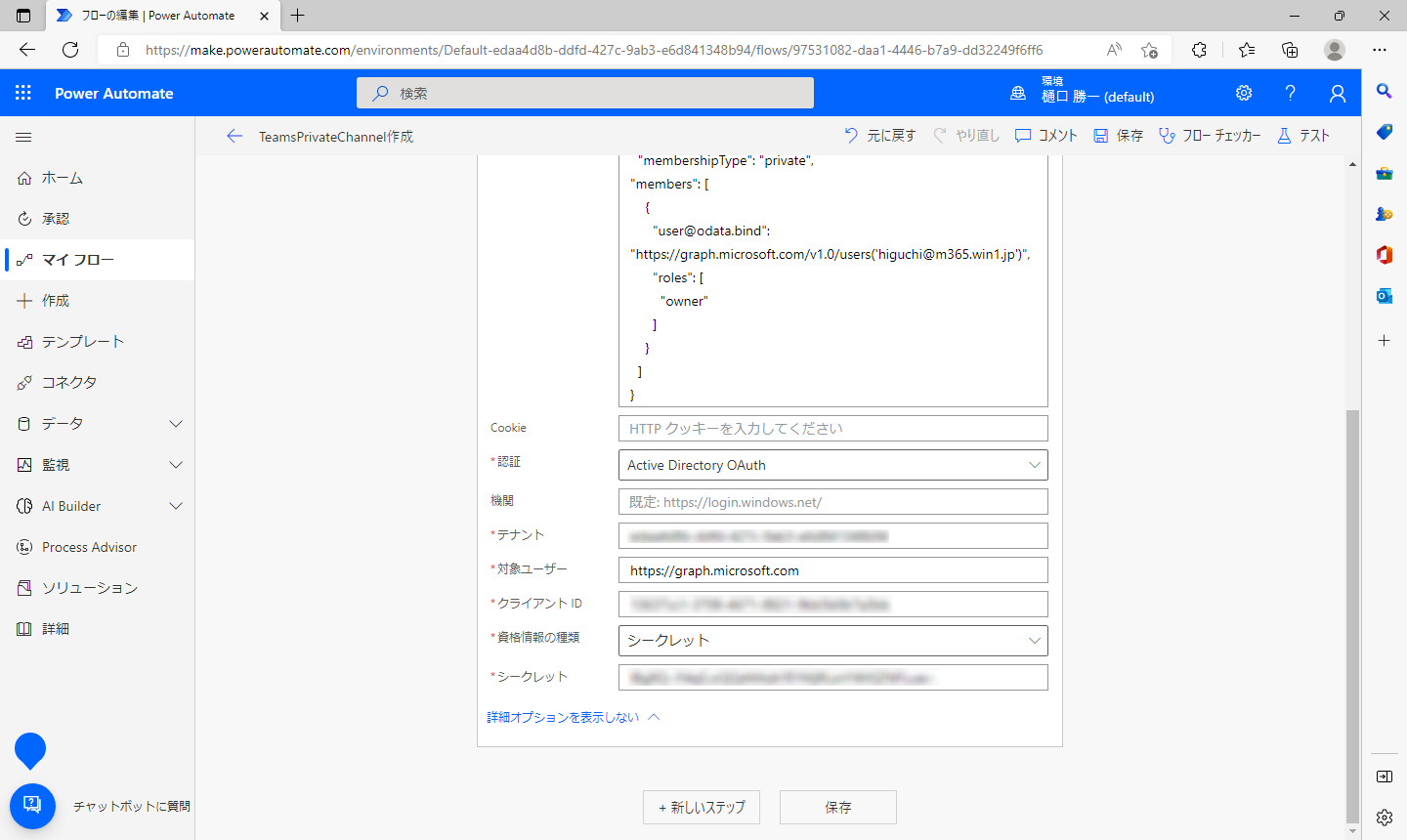
Task: Click 保存 in the top toolbar
Action: (1118, 136)
